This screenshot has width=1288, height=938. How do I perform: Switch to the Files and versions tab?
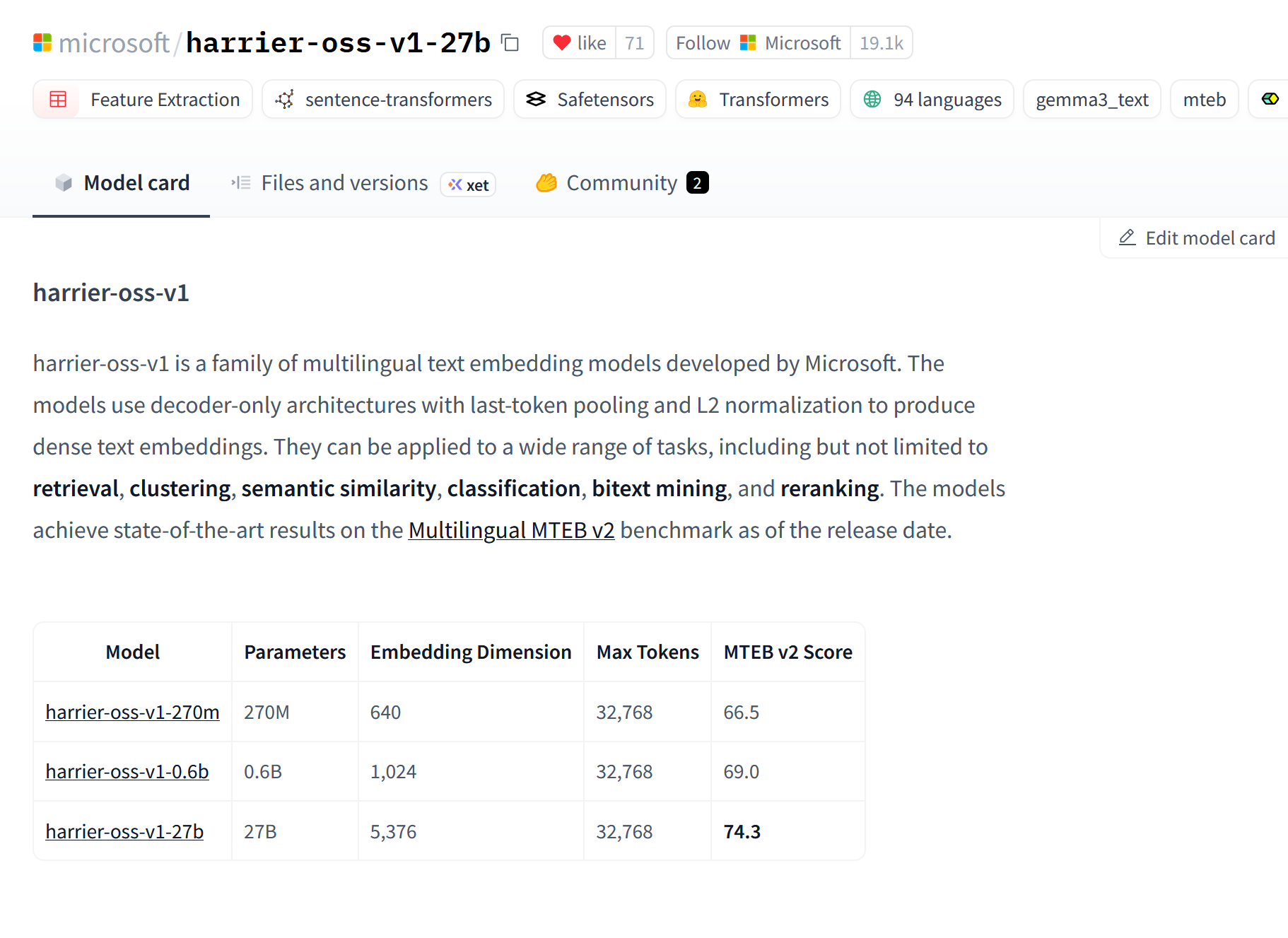coord(344,183)
